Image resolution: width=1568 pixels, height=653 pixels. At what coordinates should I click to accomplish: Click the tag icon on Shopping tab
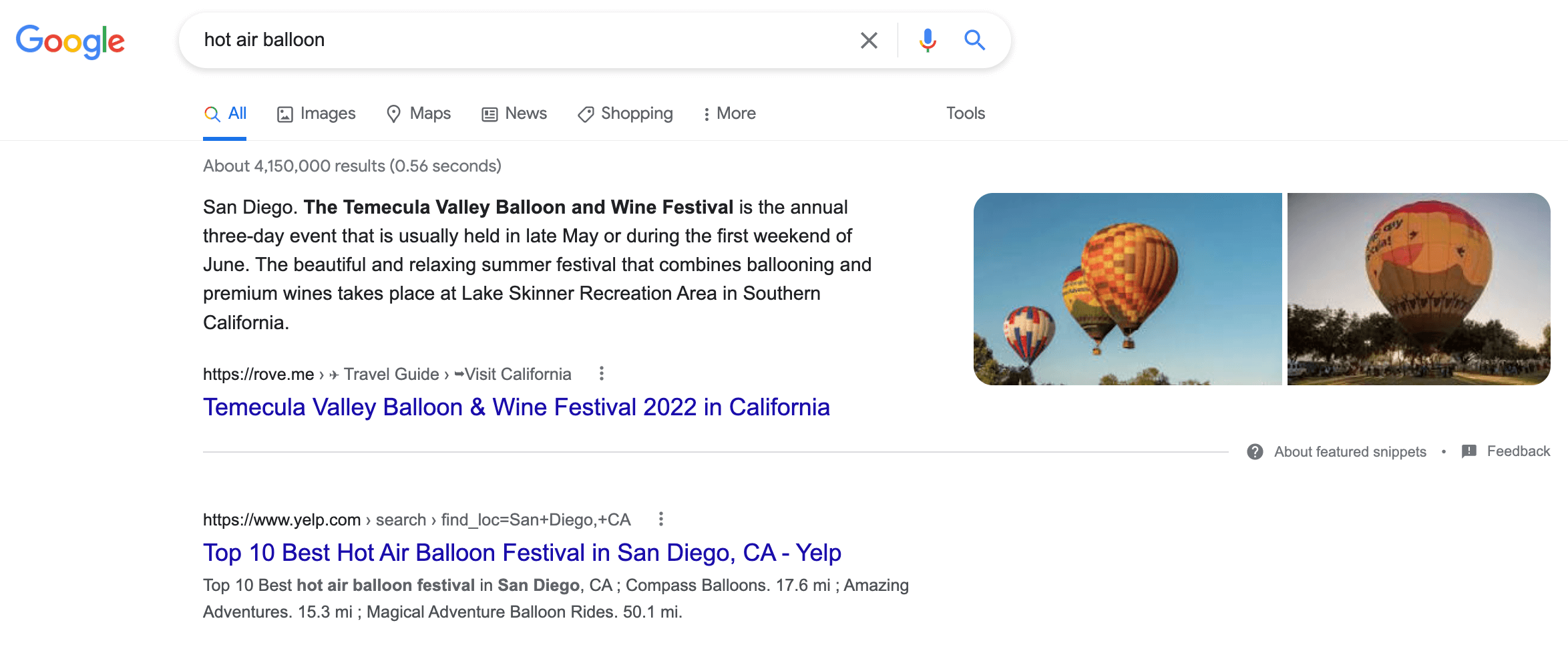586,114
